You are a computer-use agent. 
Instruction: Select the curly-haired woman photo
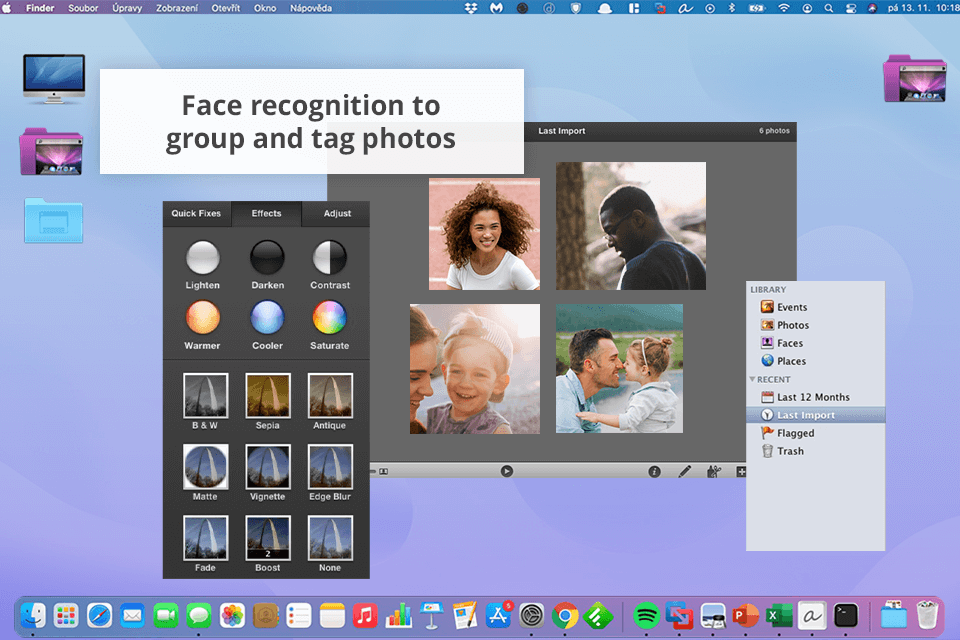(x=484, y=234)
